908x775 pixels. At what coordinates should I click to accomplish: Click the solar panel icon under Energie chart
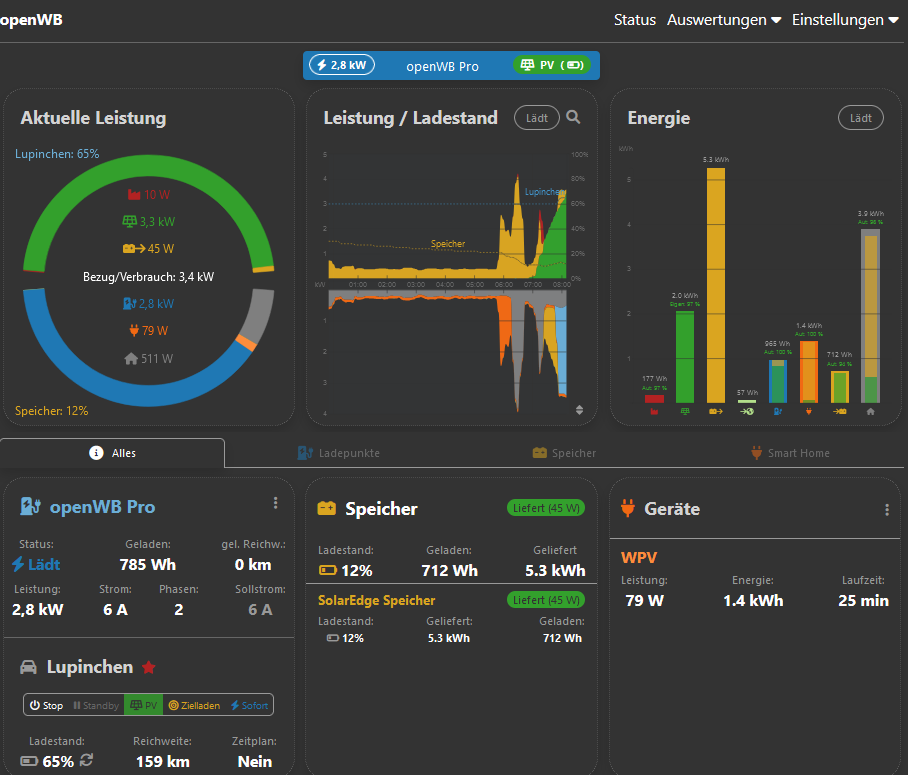tap(685, 411)
